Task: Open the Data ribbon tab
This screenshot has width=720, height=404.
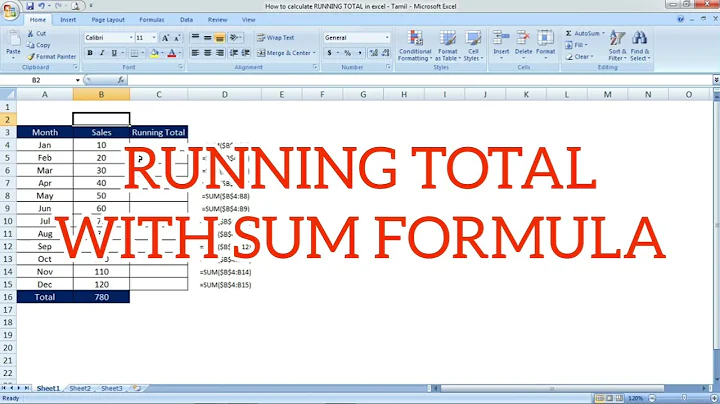Action: click(186, 20)
